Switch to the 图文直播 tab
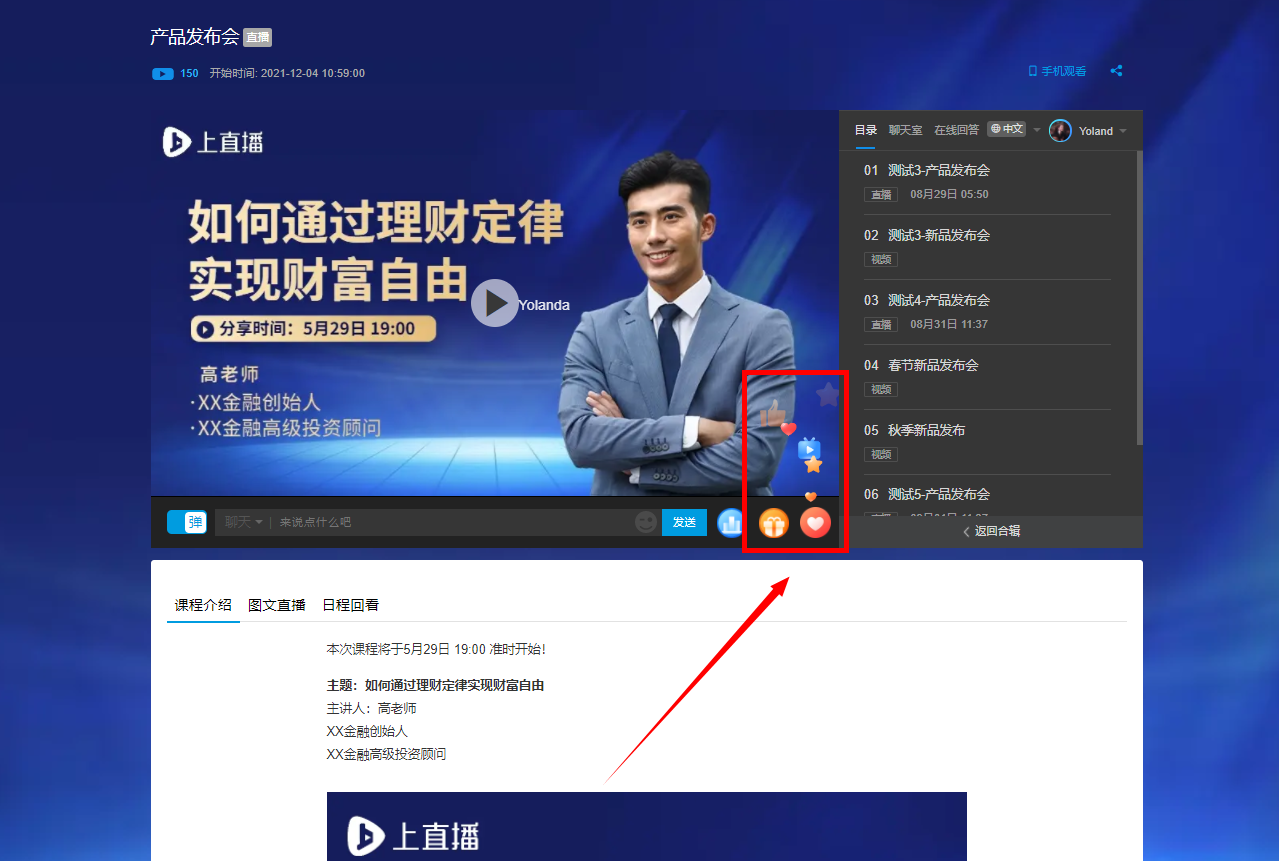Viewport: 1279px width, 861px height. 277,605
